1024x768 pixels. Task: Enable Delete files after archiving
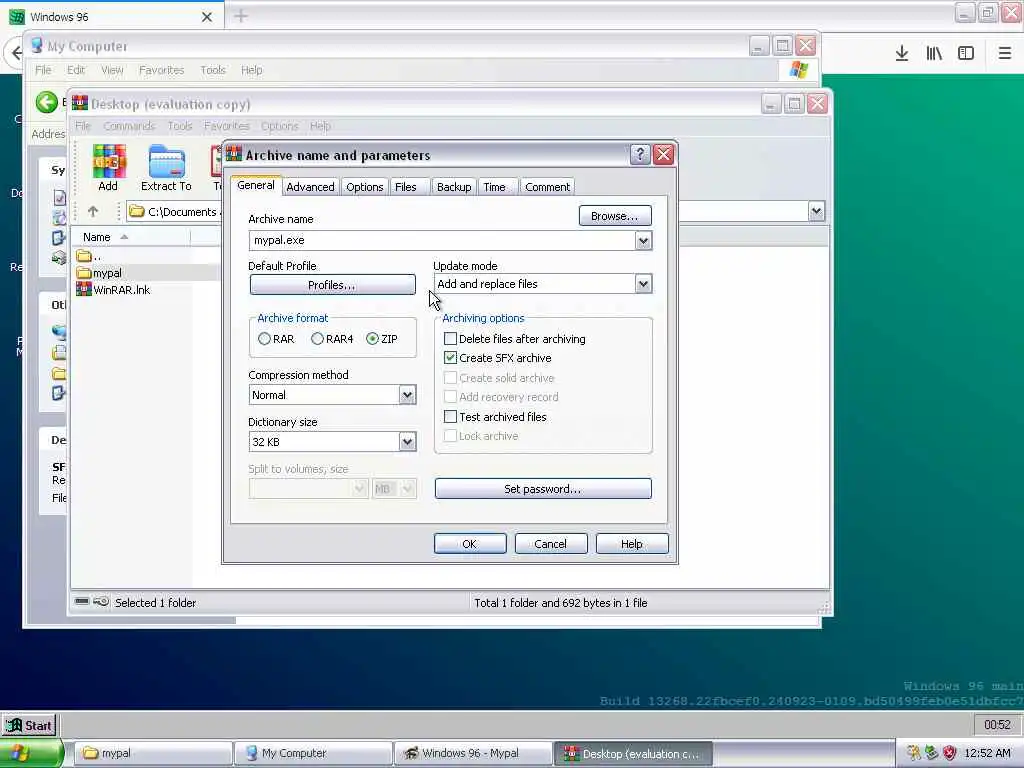coord(450,339)
